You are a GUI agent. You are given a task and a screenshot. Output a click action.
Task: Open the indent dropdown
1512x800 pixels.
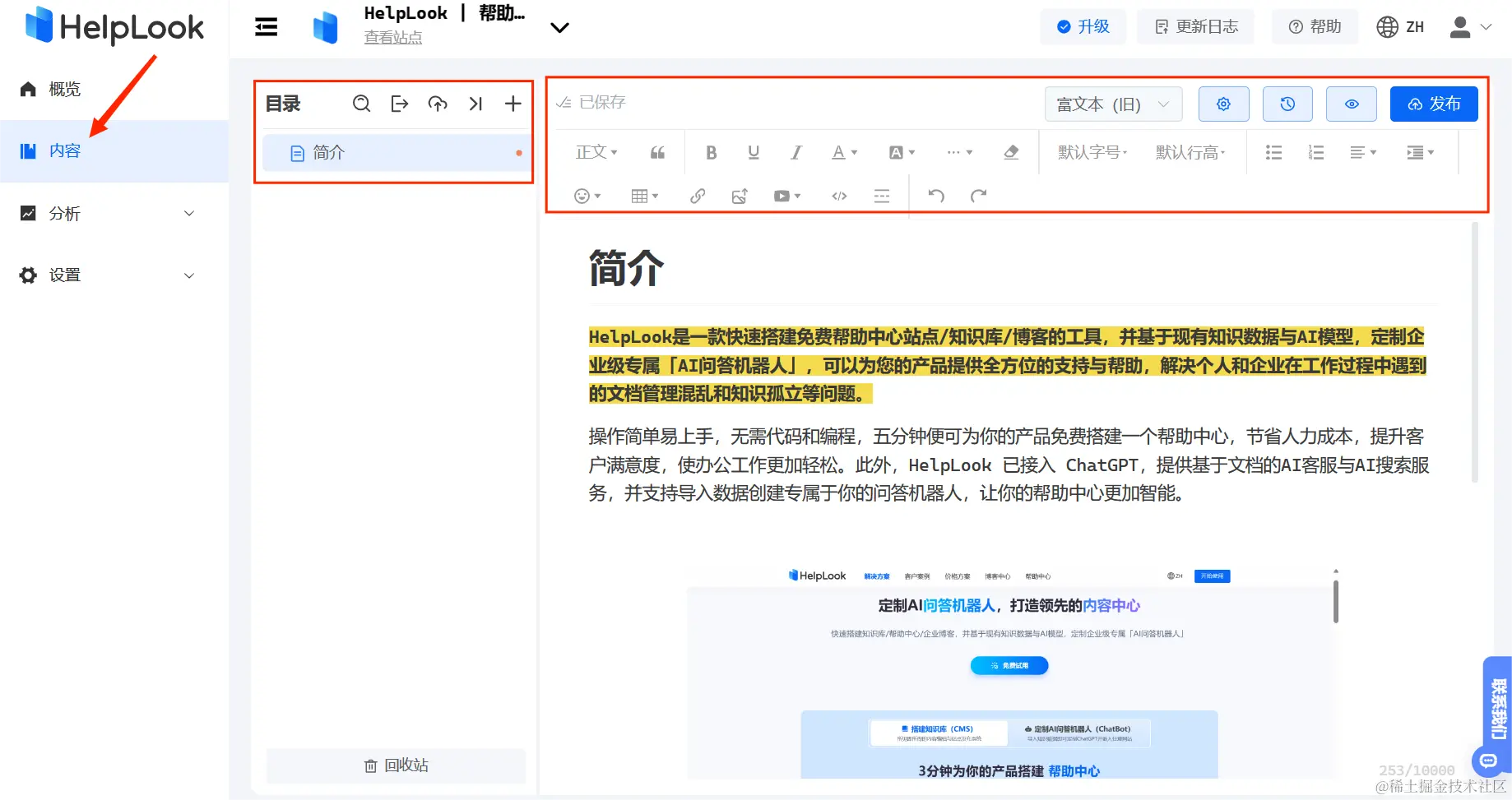click(1421, 152)
